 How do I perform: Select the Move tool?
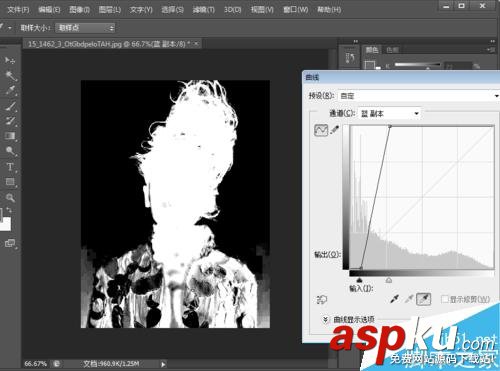tap(10, 60)
